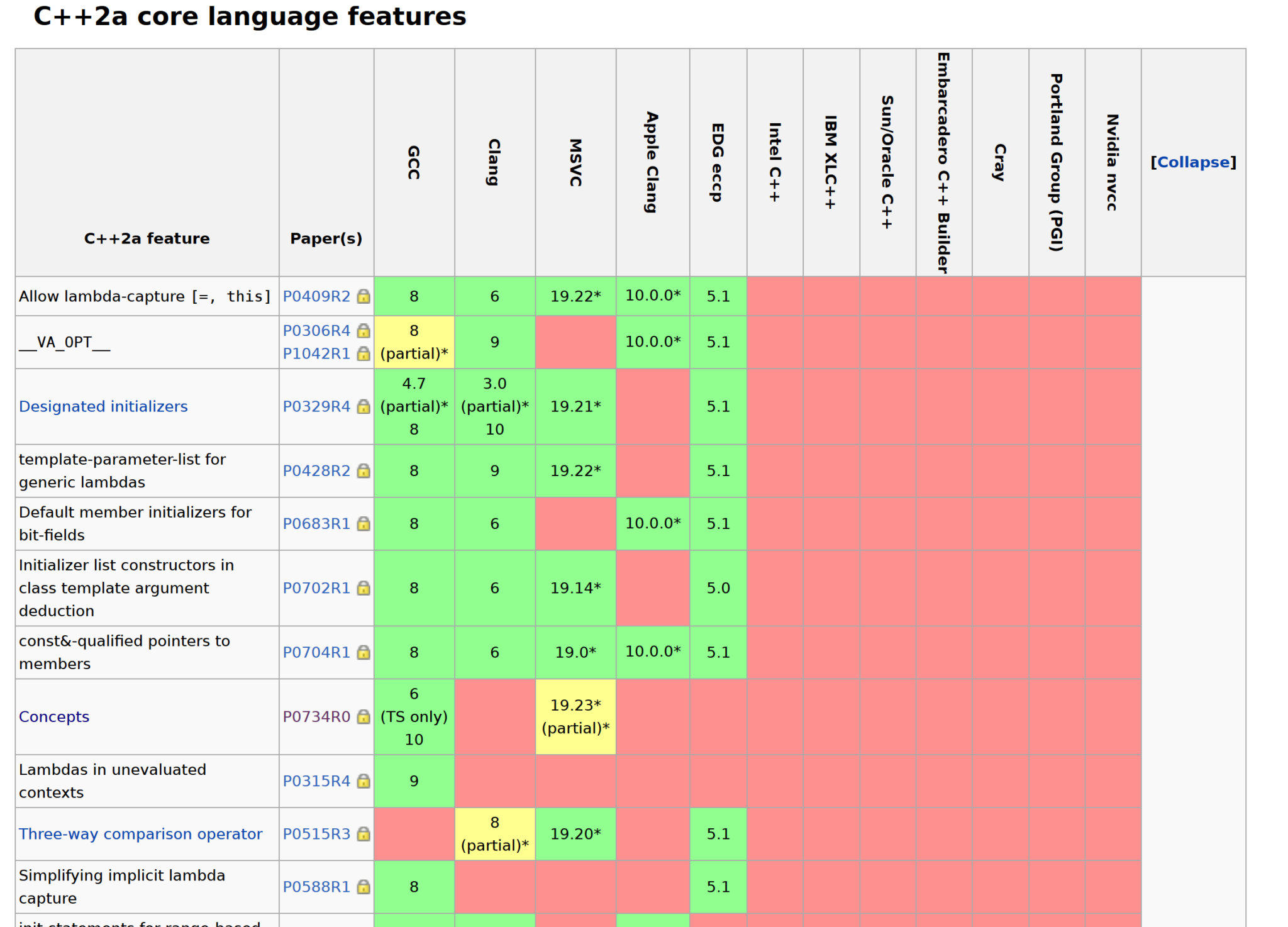Click the lock icon beside P0515R3
This screenshot has width=1288, height=927.
coord(364,833)
